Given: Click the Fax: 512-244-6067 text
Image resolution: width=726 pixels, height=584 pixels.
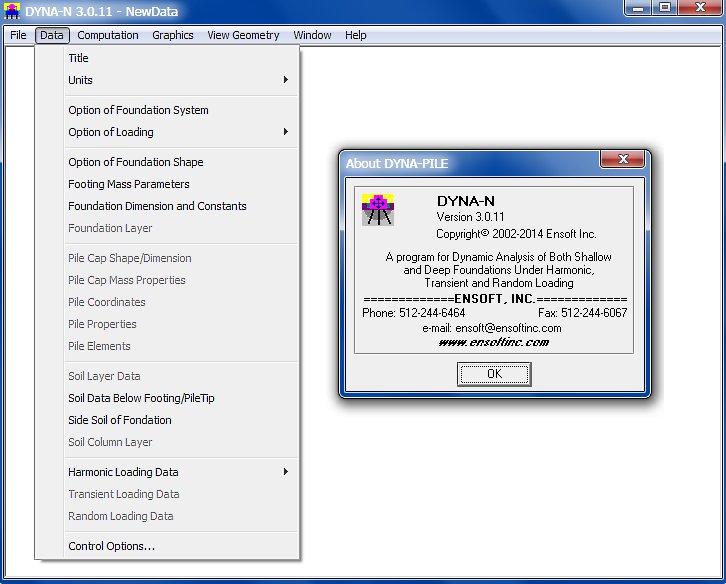Looking at the screenshot, I should coord(582,313).
